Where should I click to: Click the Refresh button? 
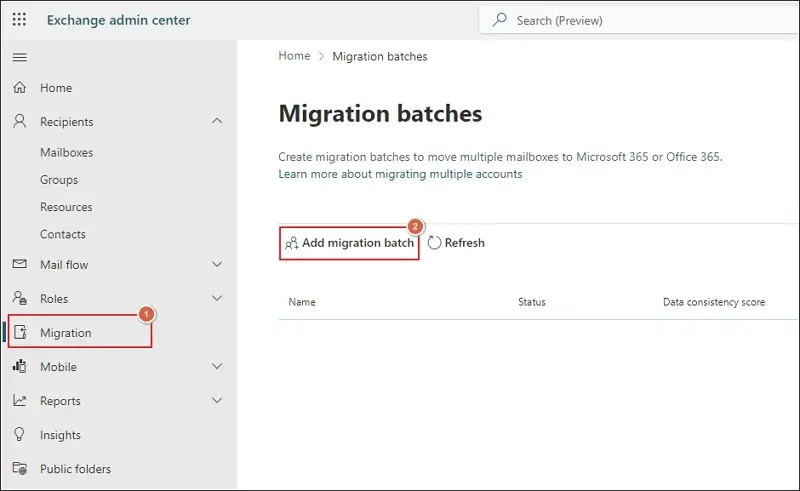click(456, 243)
